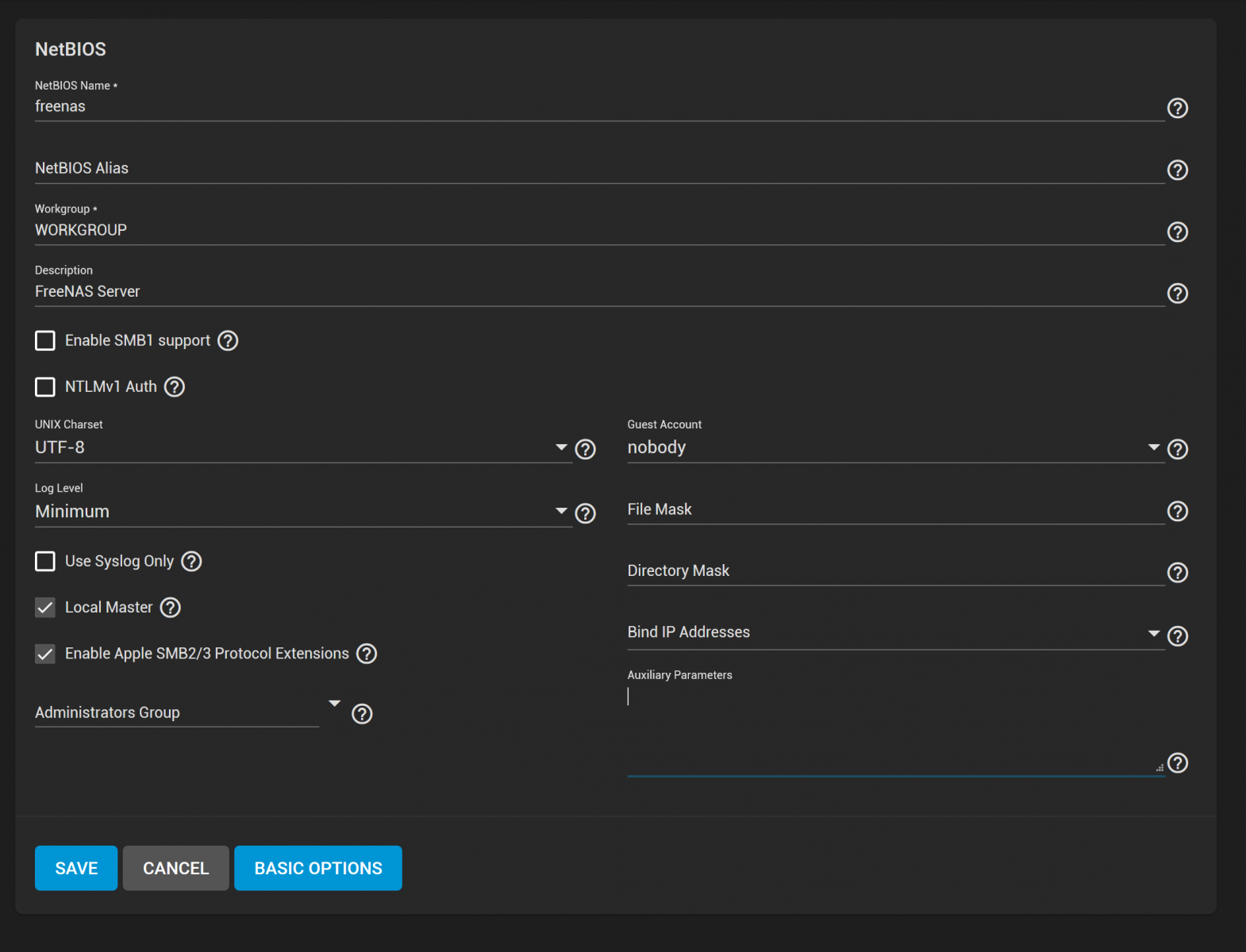The width and height of the screenshot is (1246, 952).
Task: Grab Auxiliary Parameters resize handle
Action: pyautogui.click(x=1159, y=767)
